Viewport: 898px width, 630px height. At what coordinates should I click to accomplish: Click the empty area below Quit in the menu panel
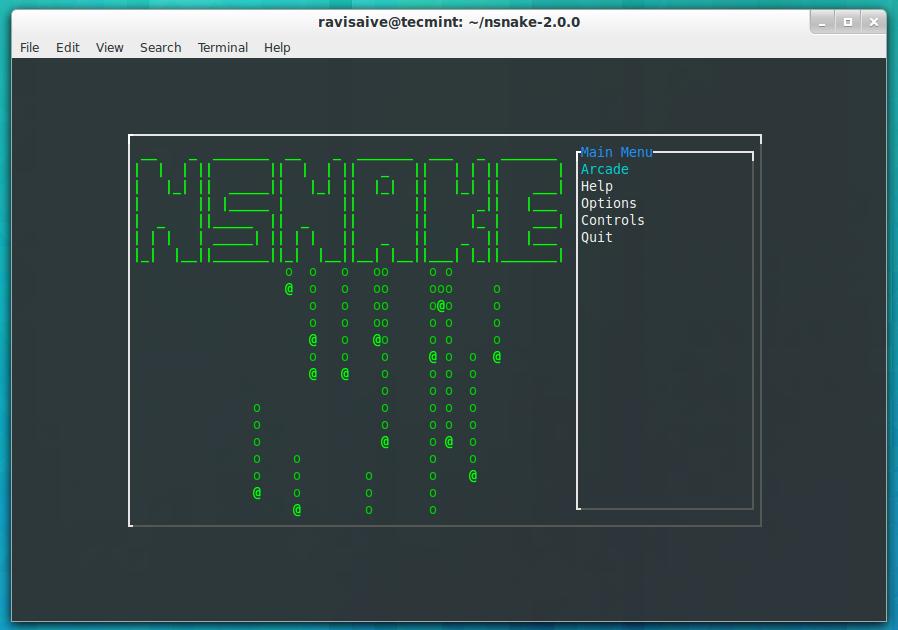click(665, 380)
